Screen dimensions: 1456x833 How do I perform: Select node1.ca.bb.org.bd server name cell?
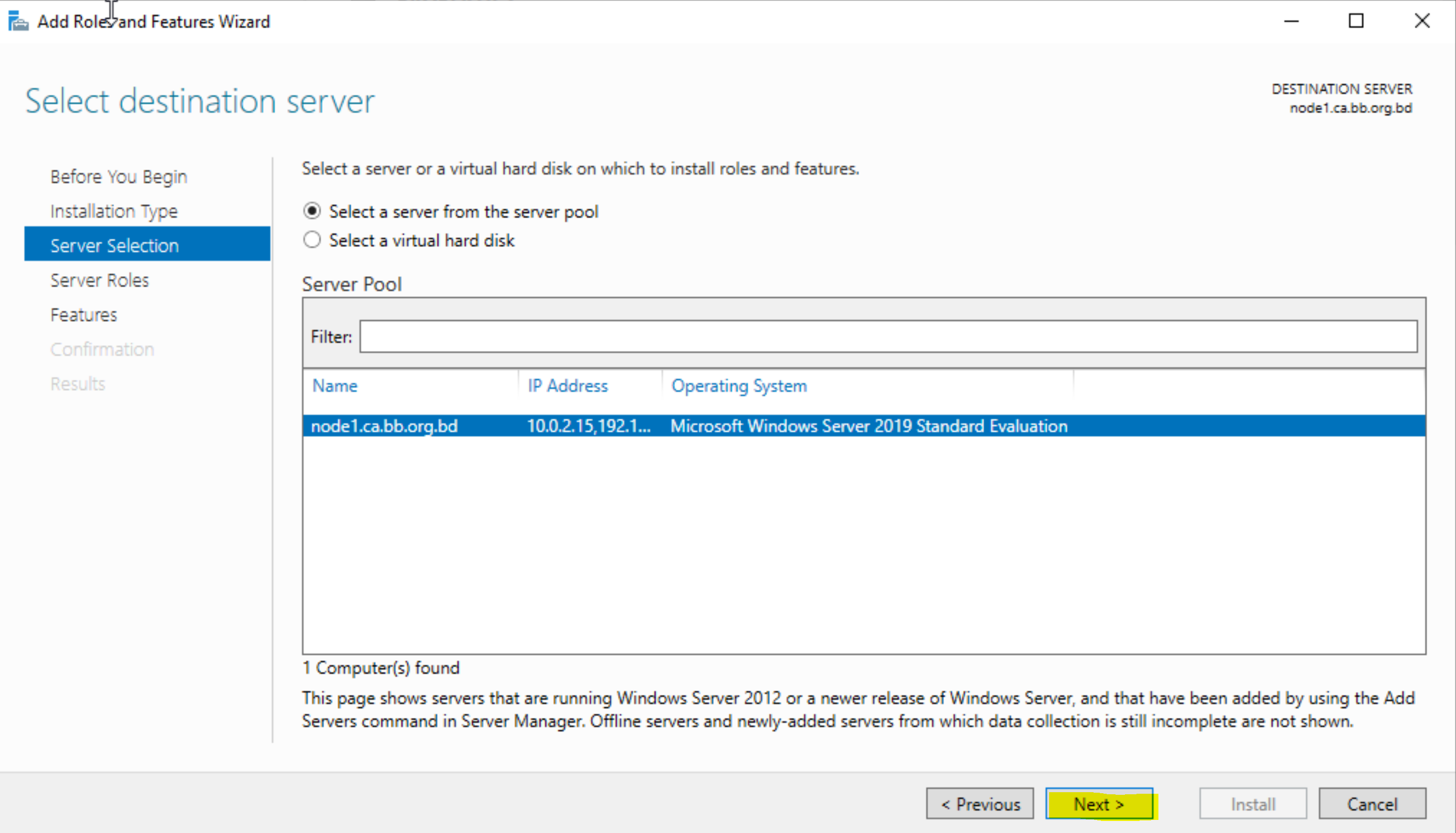point(384,426)
